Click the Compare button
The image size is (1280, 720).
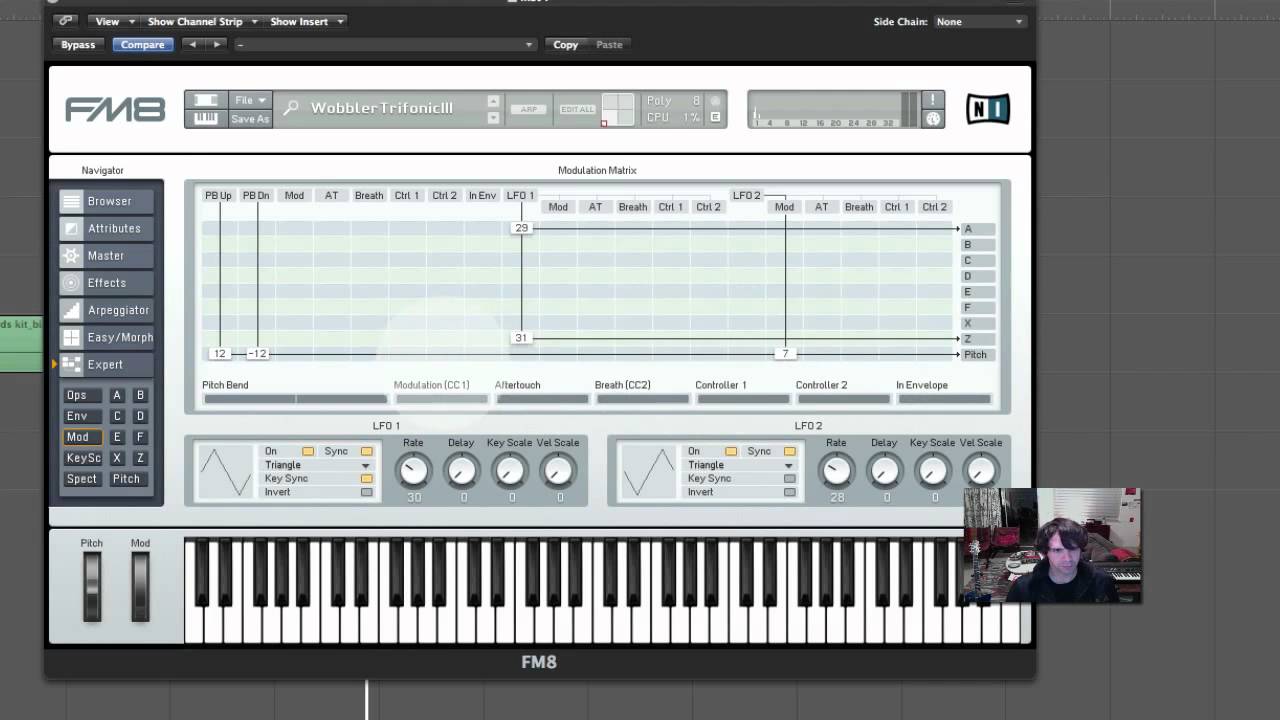point(143,45)
